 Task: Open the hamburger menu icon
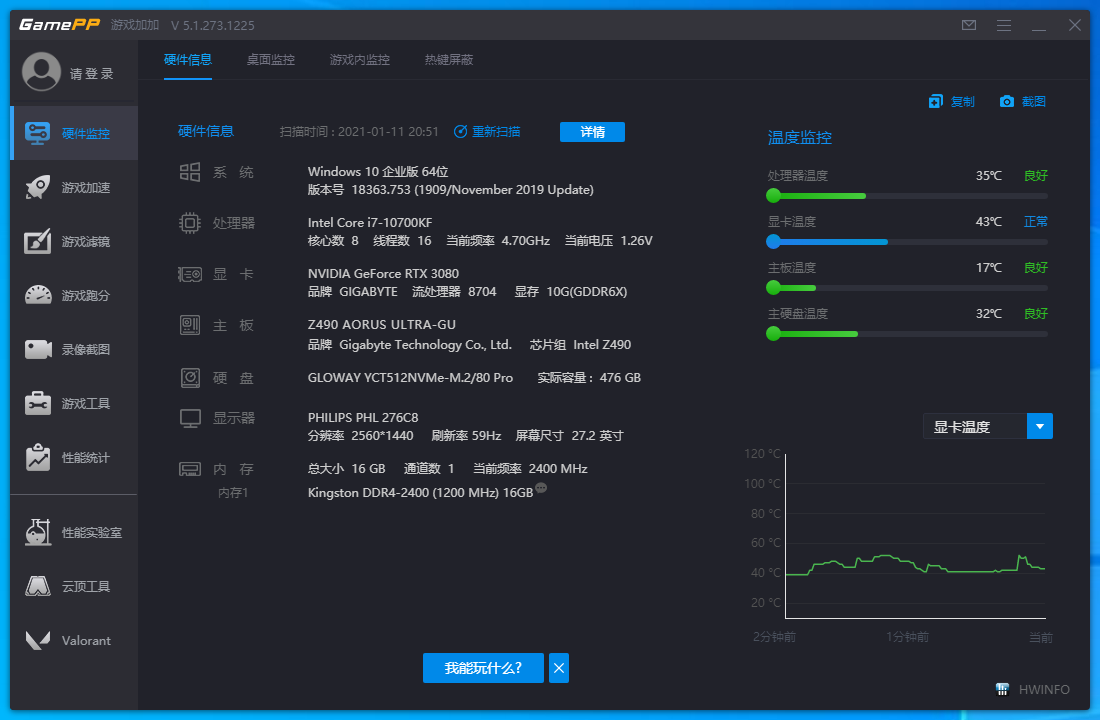(1004, 25)
